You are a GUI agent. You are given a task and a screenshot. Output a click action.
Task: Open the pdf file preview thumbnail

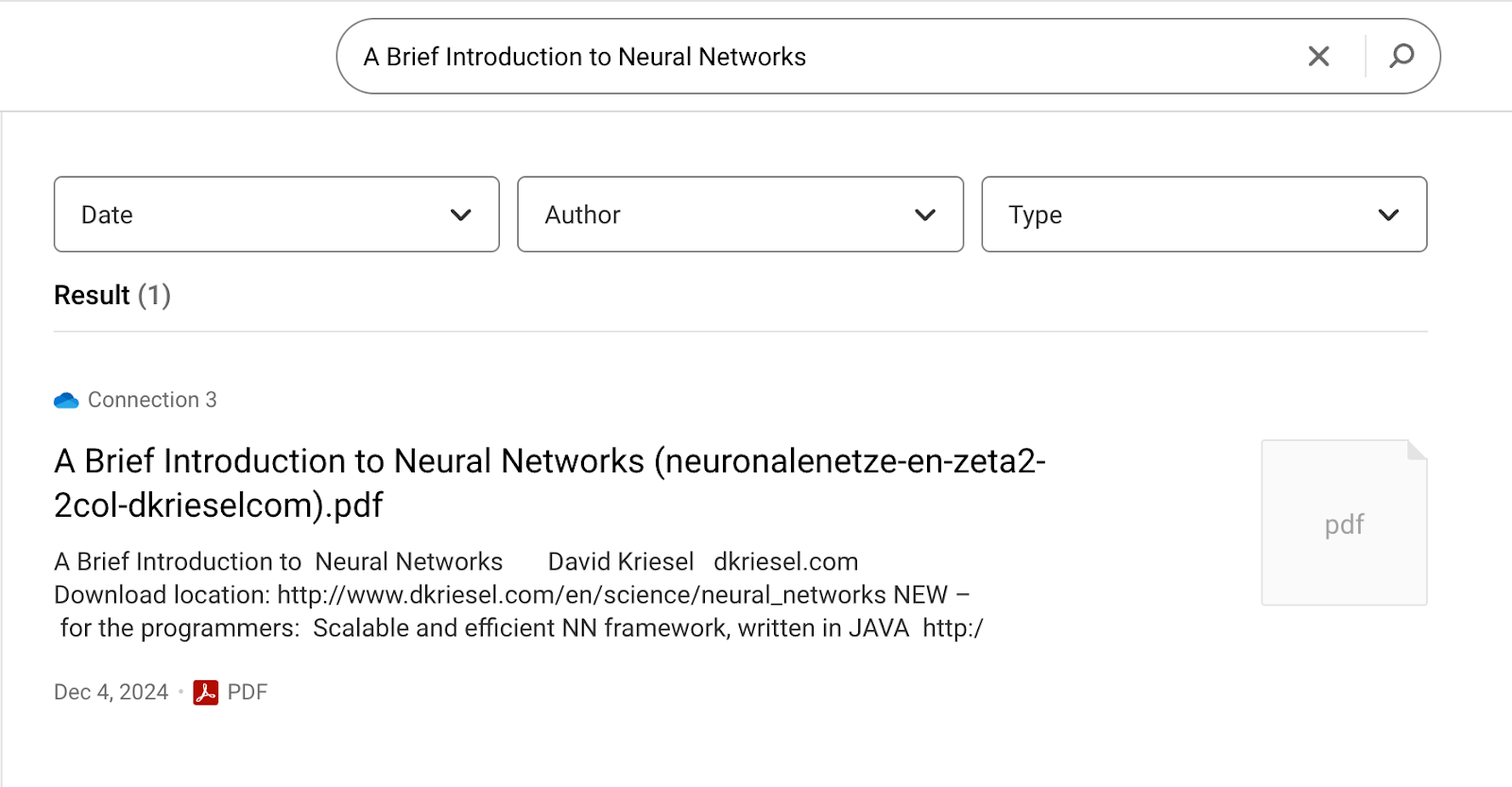[x=1344, y=522]
